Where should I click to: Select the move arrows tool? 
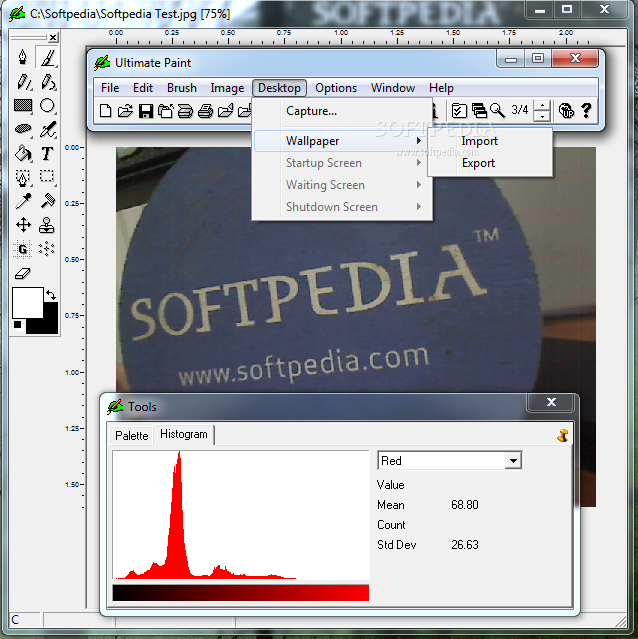point(23,225)
